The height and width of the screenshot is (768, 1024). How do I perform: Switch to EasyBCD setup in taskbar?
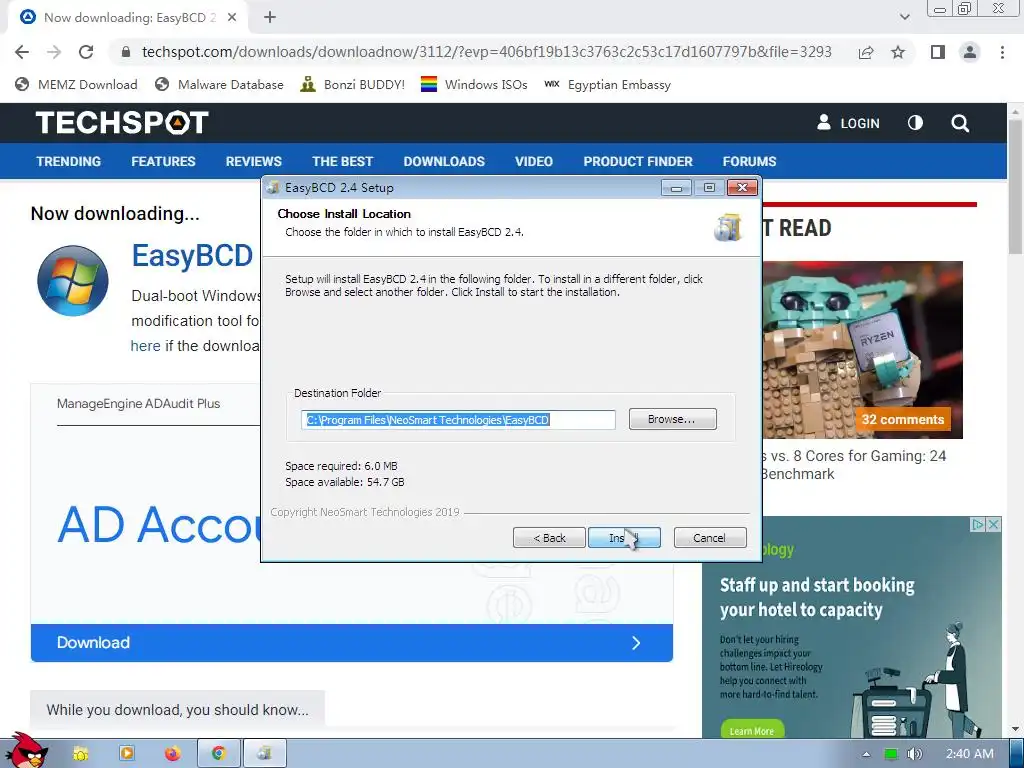[264, 754]
